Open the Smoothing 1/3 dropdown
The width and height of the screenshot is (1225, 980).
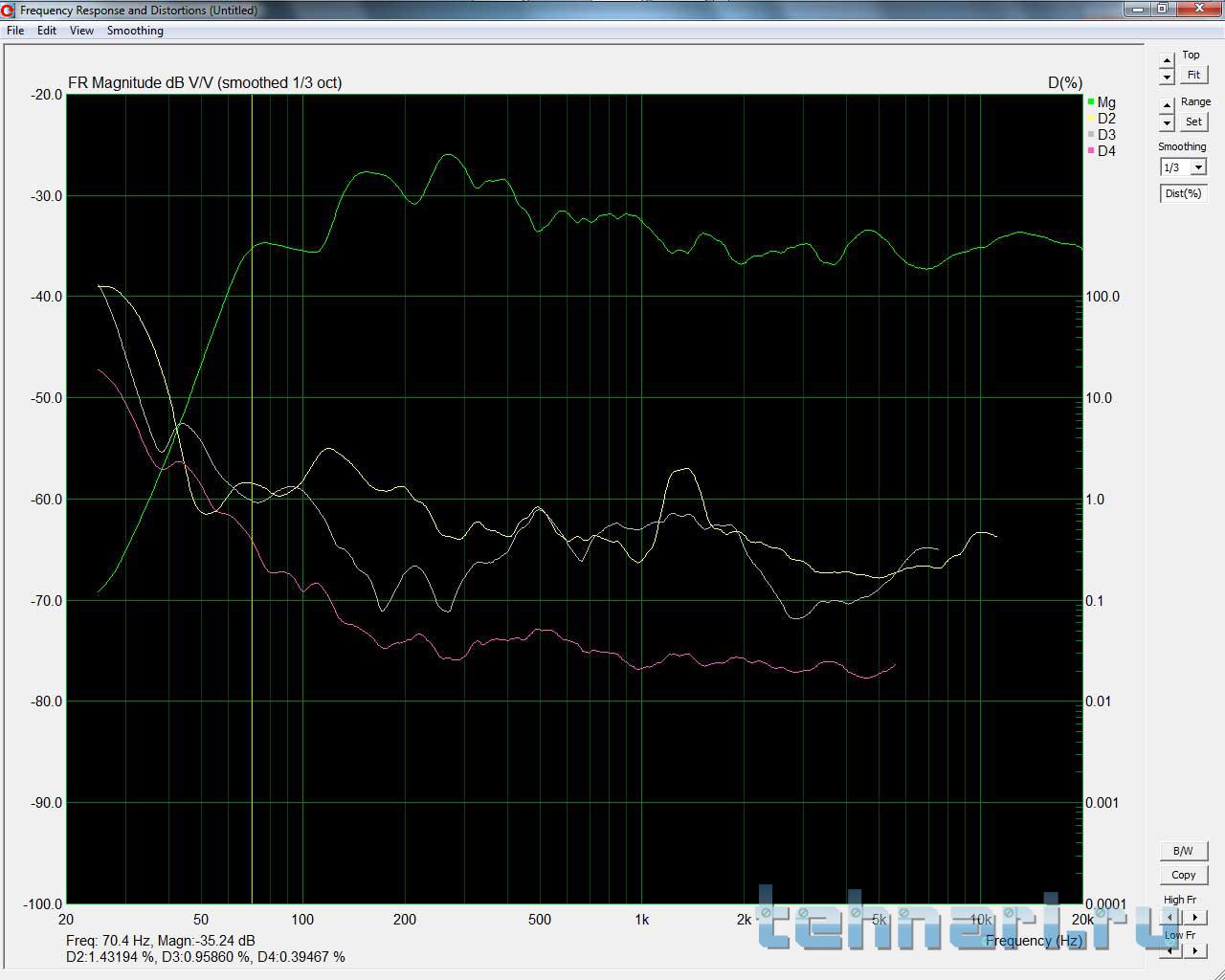1198,167
